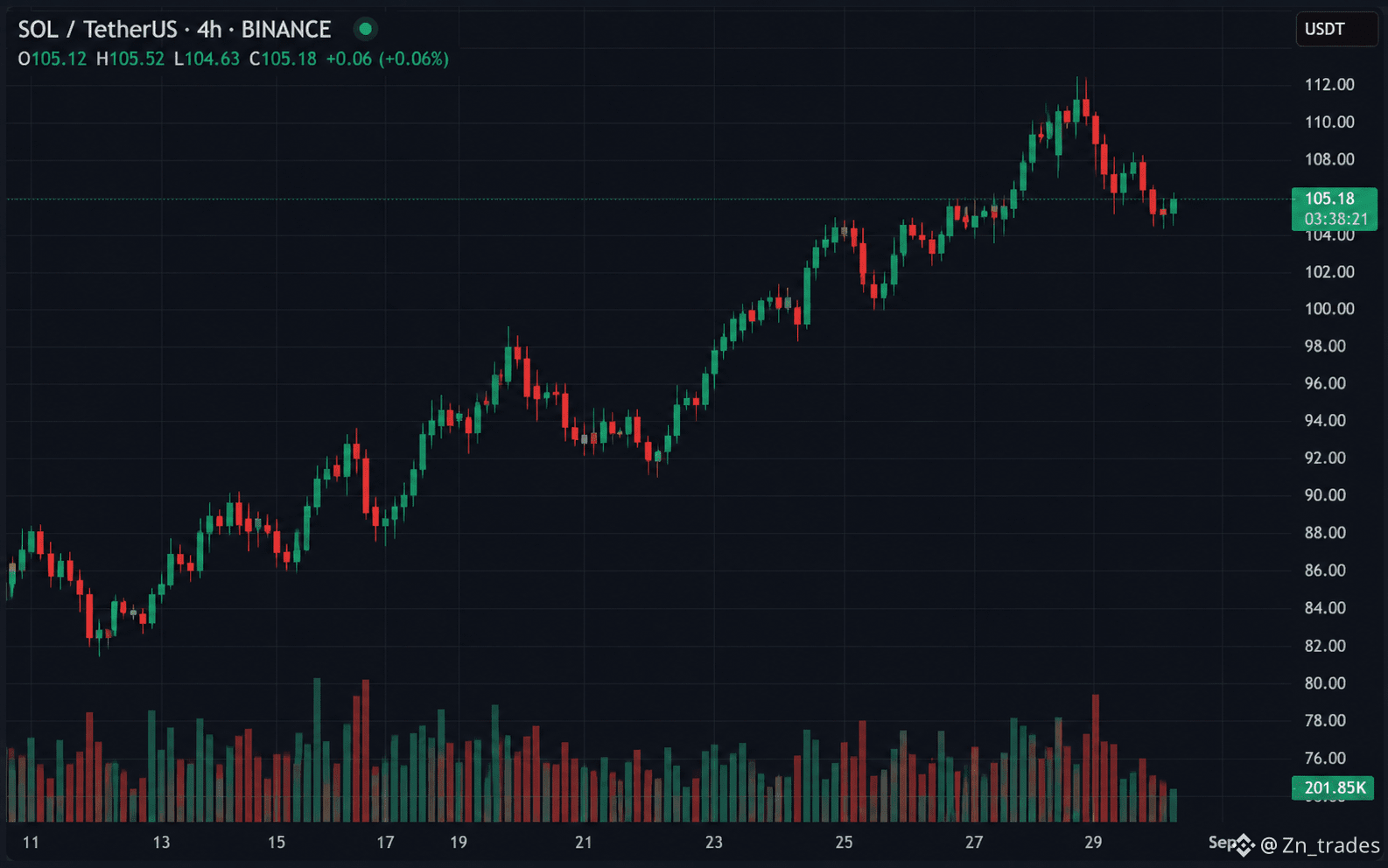Click the 98.00 price axis label

click(1325, 346)
